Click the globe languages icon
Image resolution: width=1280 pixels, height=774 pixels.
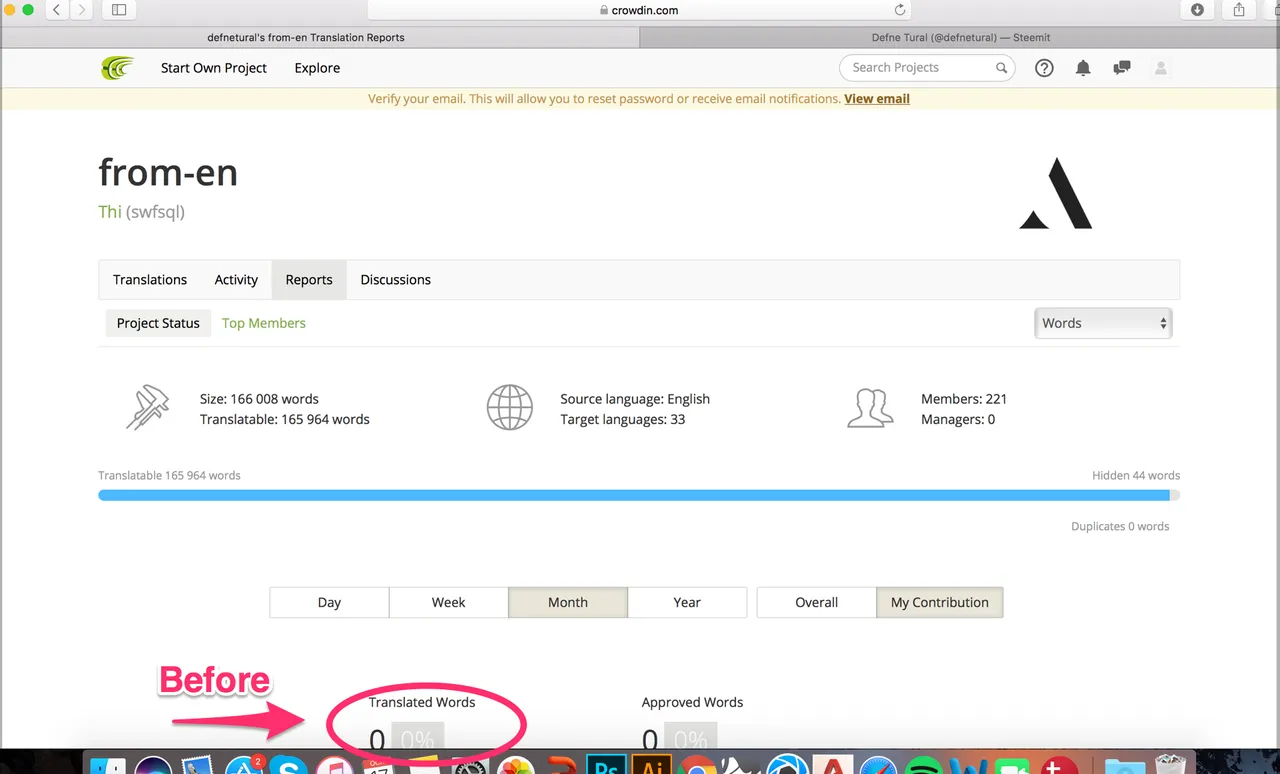click(509, 408)
